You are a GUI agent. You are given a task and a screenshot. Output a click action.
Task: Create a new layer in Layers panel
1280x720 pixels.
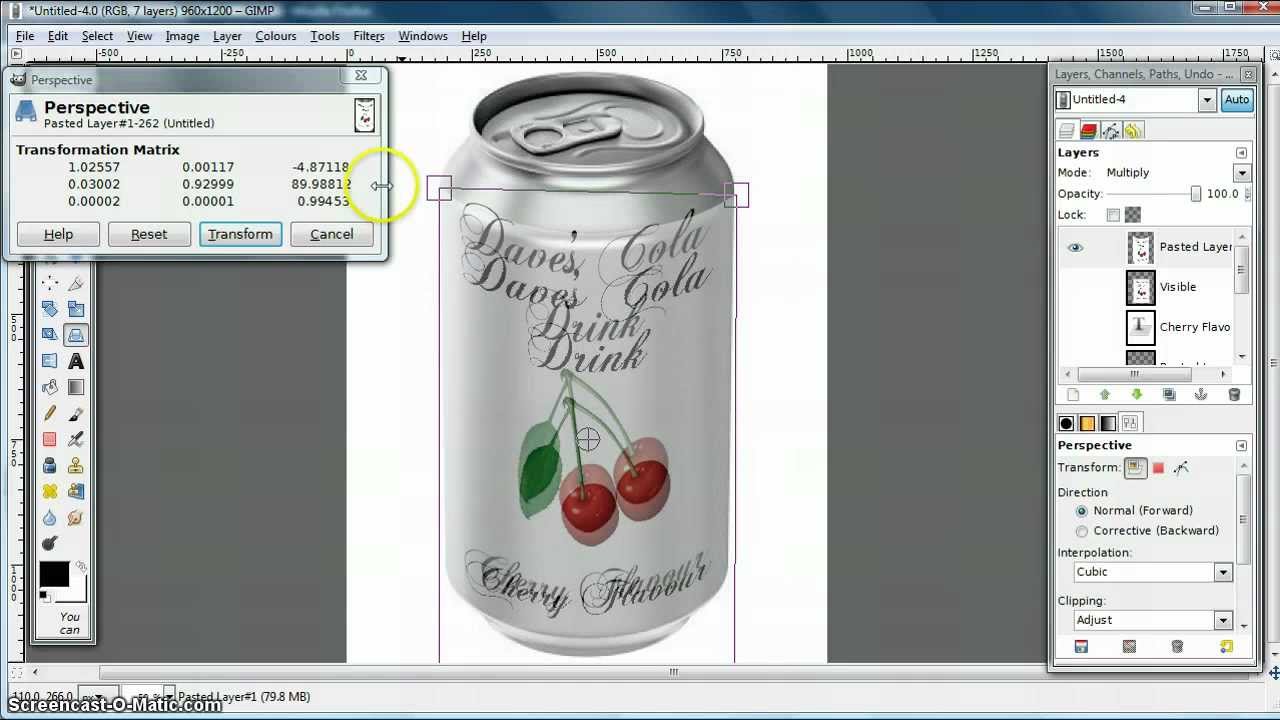tap(1072, 395)
